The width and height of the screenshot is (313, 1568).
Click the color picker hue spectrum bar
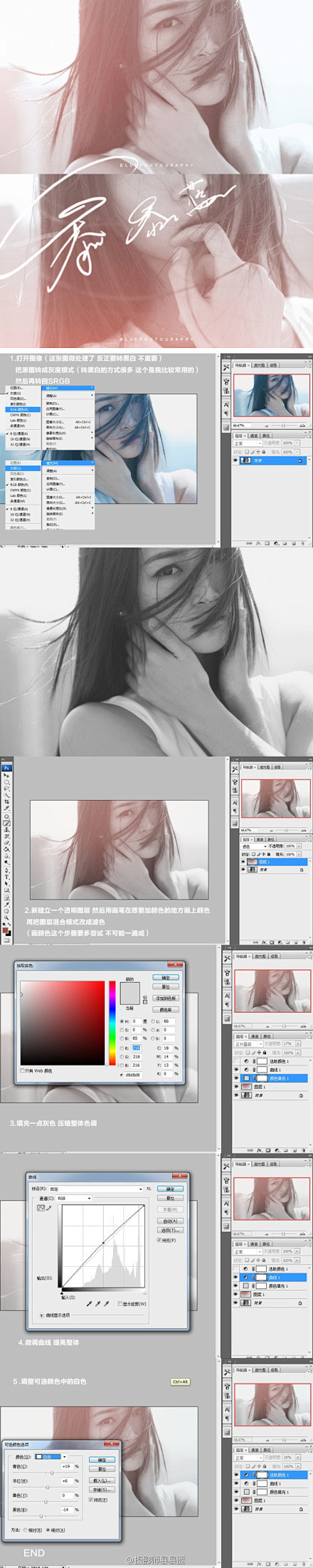[112, 1023]
